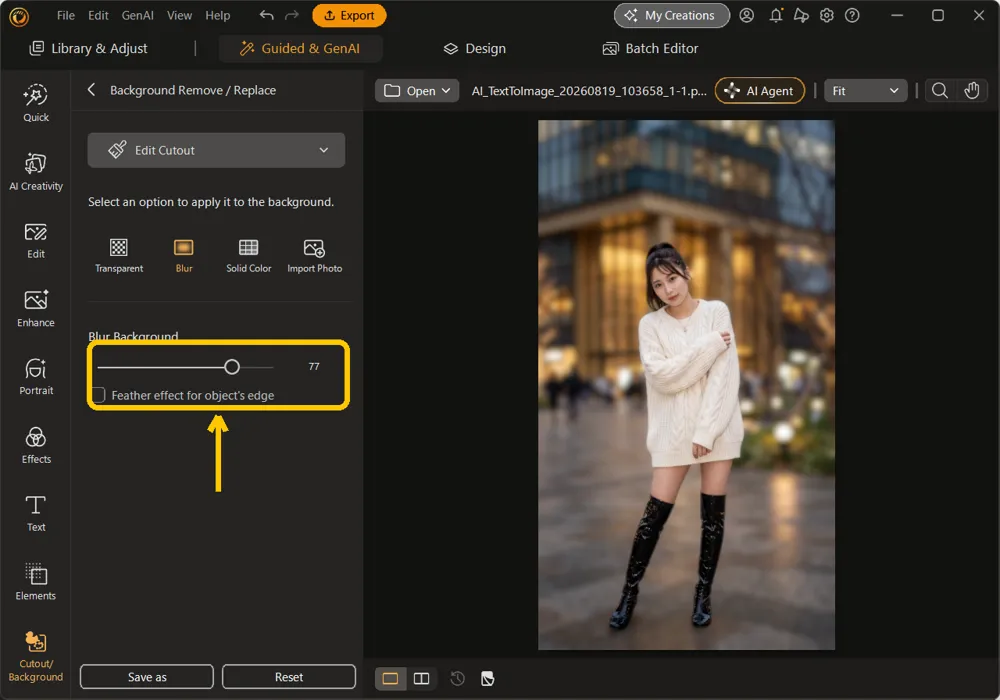Choose Import Photo background option
1000x700 pixels.
(x=314, y=256)
